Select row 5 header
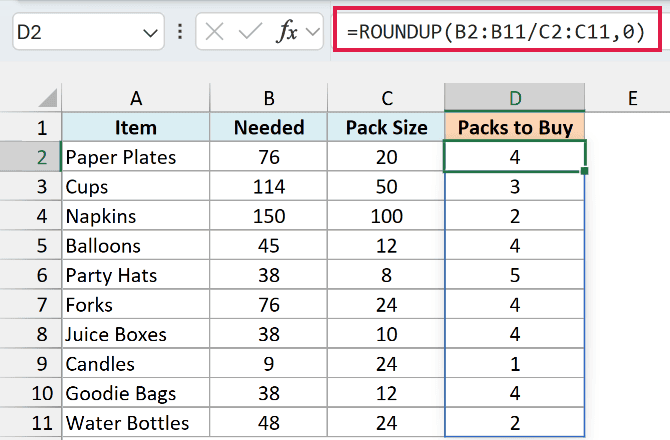670x440 pixels. coord(31,245)
